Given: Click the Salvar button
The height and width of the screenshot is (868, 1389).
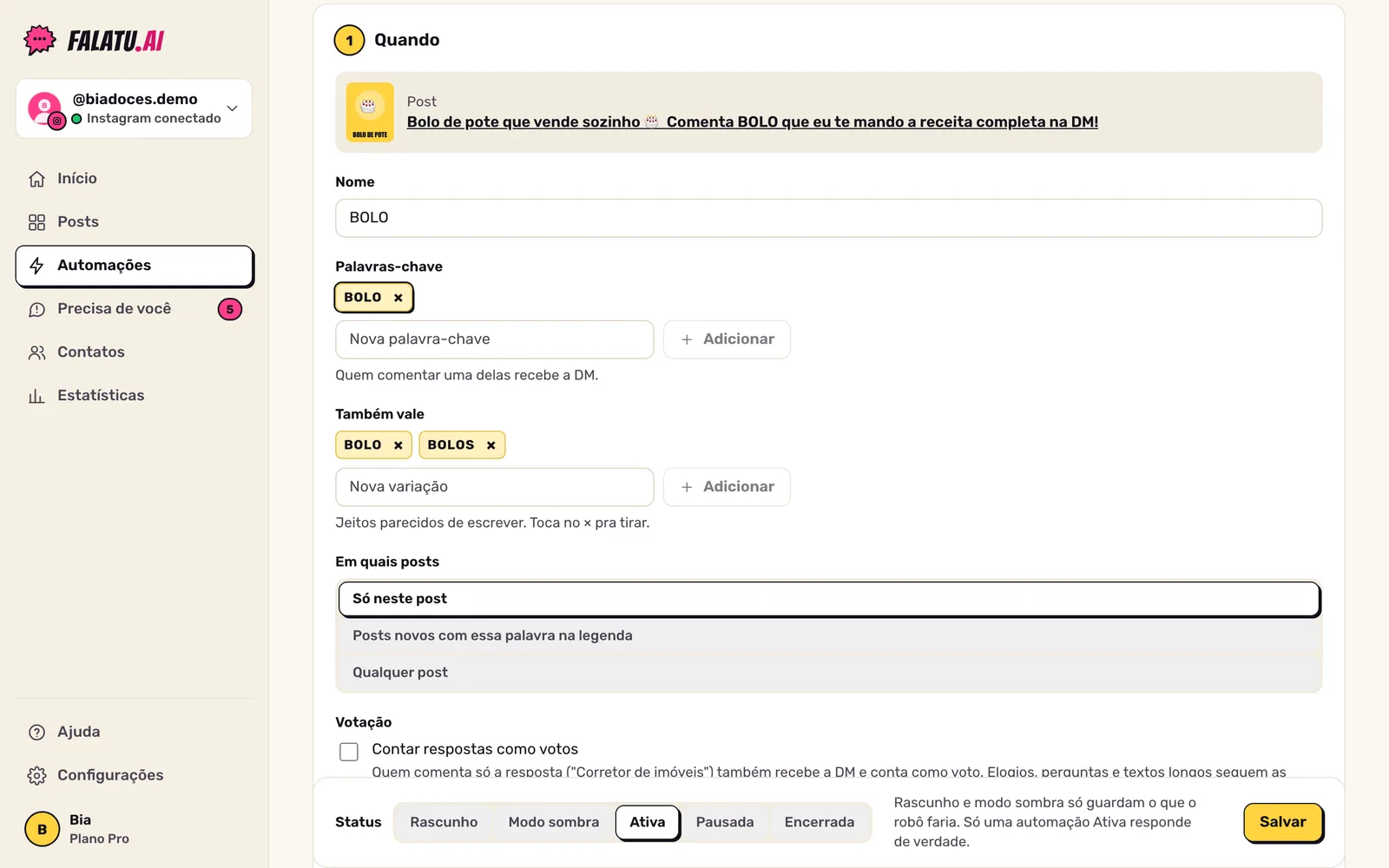Looking at the screenshot, I should coord(1283,822).
